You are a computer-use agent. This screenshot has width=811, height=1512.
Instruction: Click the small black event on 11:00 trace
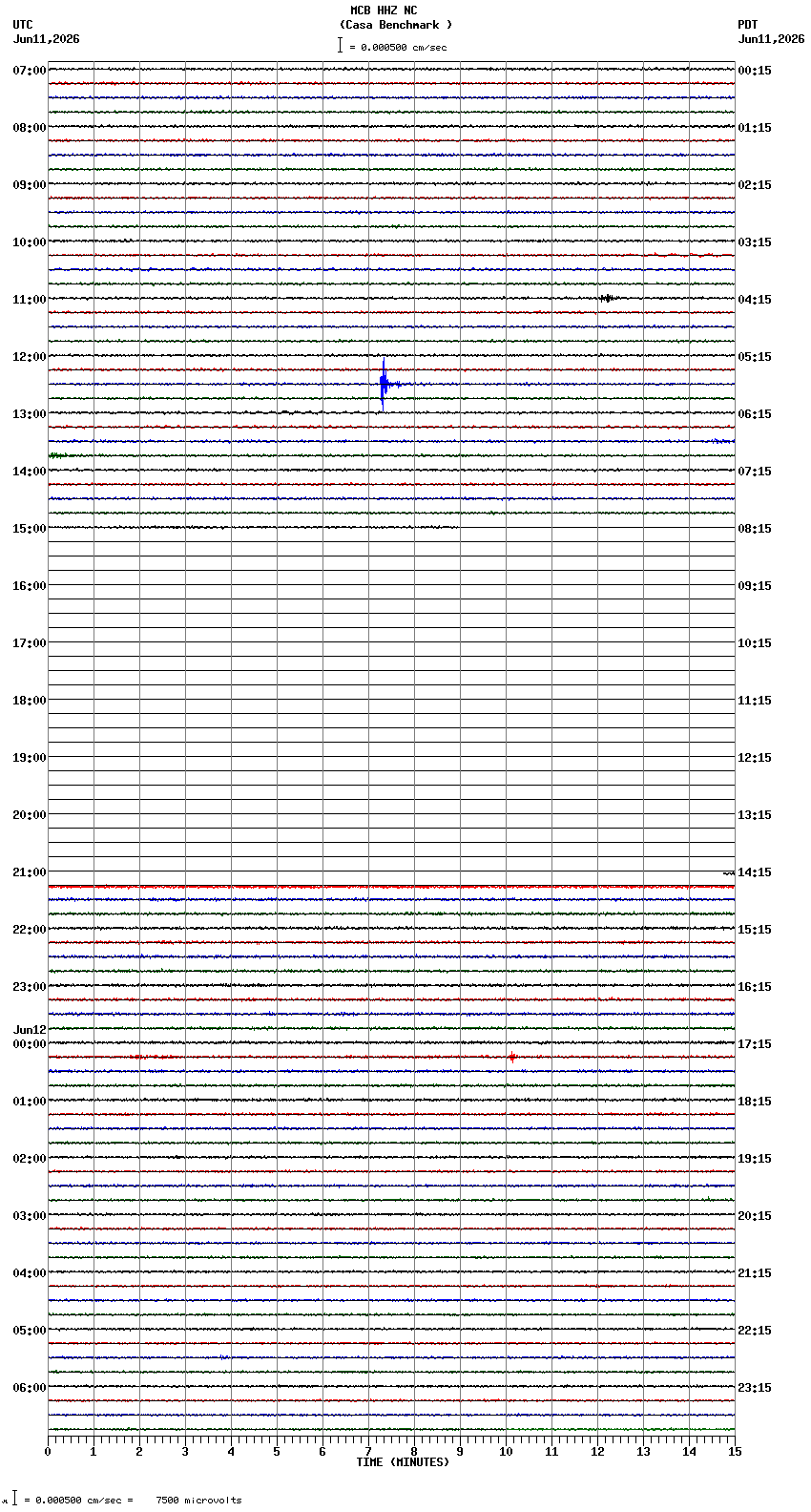point(607,298)
